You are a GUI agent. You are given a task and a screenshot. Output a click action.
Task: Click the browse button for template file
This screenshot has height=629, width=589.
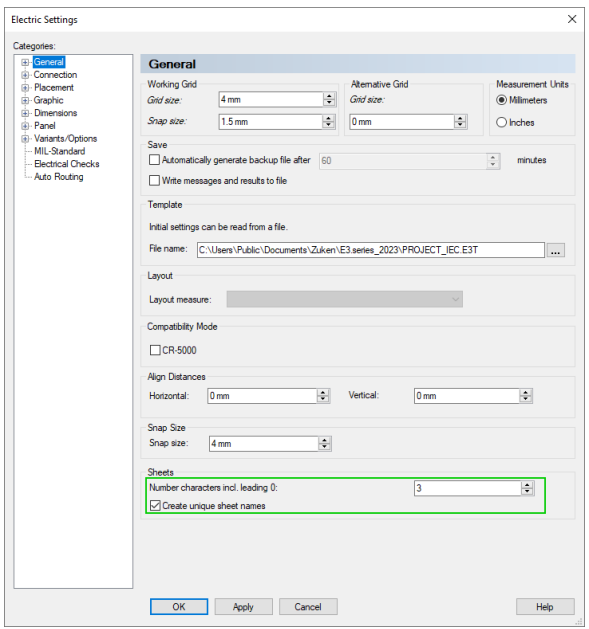555,250
